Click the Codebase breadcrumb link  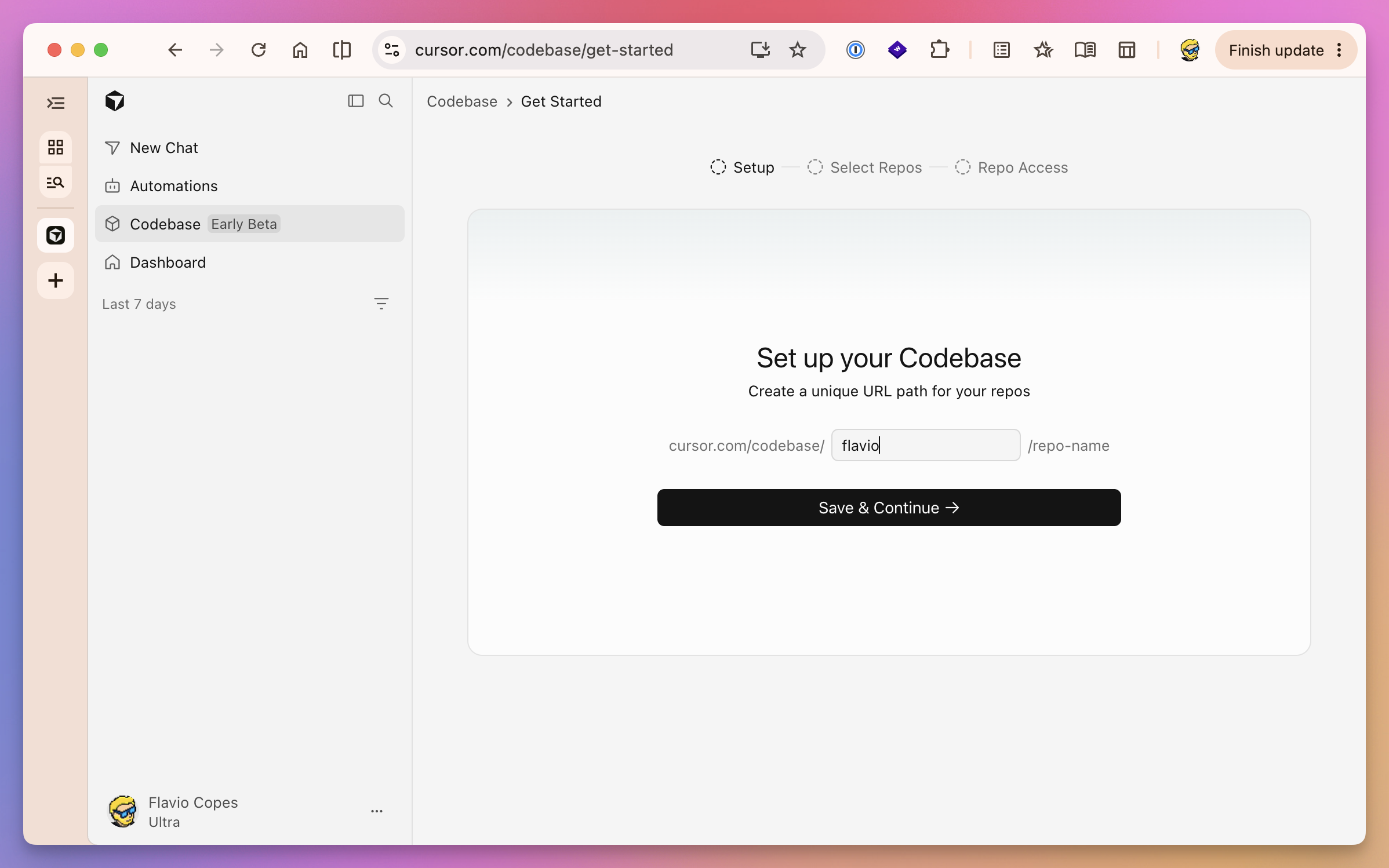pyautogui.click(x=462, y=101)
